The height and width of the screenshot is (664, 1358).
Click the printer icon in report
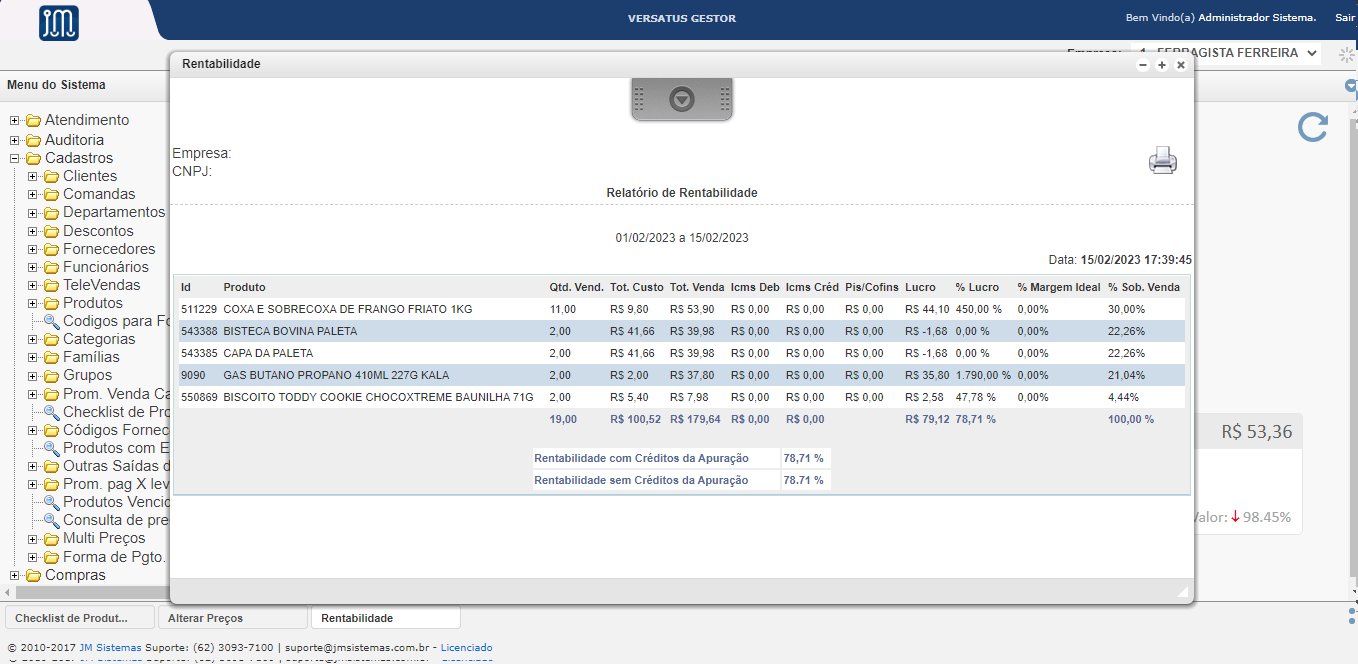click(x=1162, y=161)
